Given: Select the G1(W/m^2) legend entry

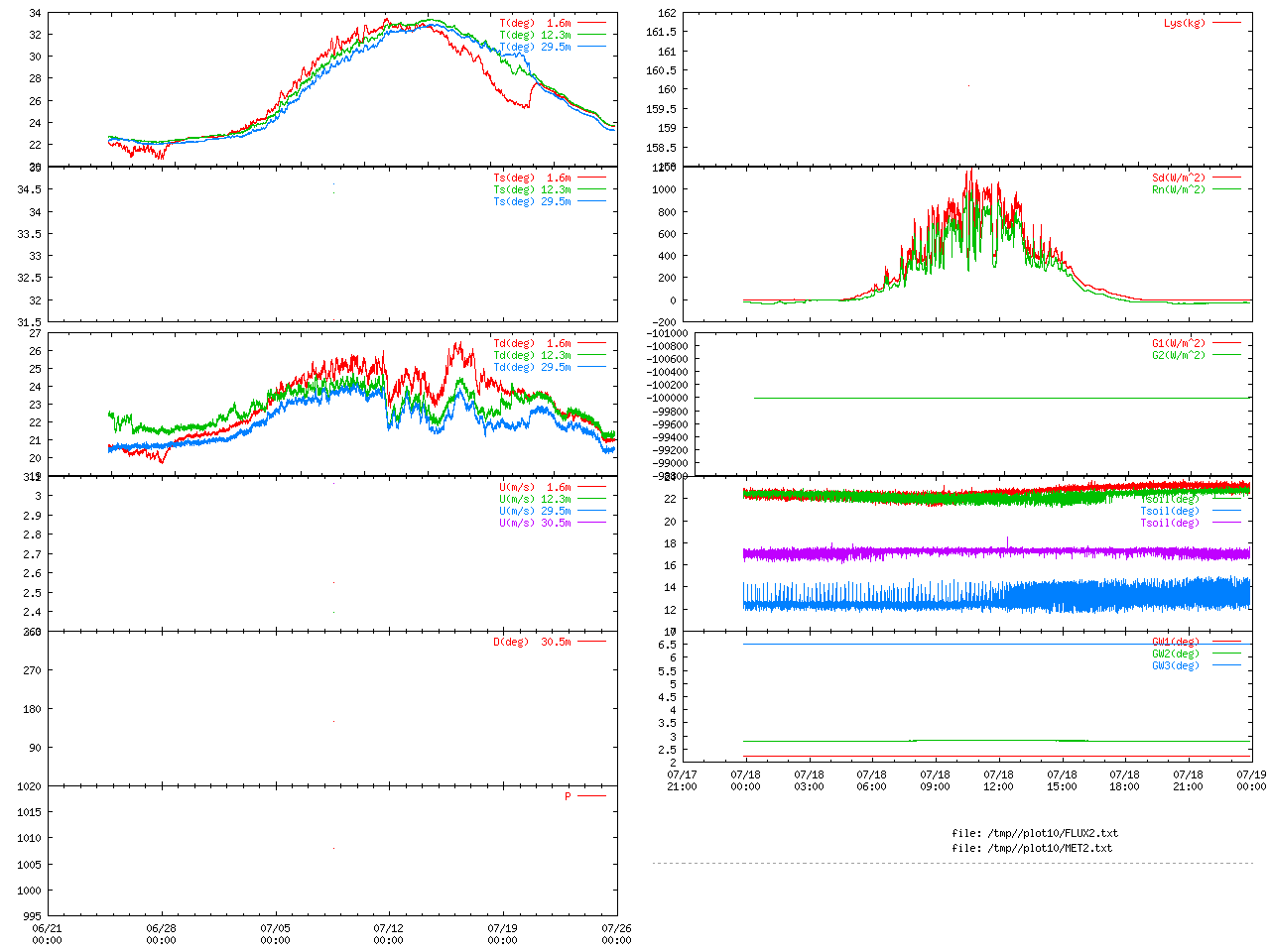Looking at the screenshot, I should point(1178,343).
